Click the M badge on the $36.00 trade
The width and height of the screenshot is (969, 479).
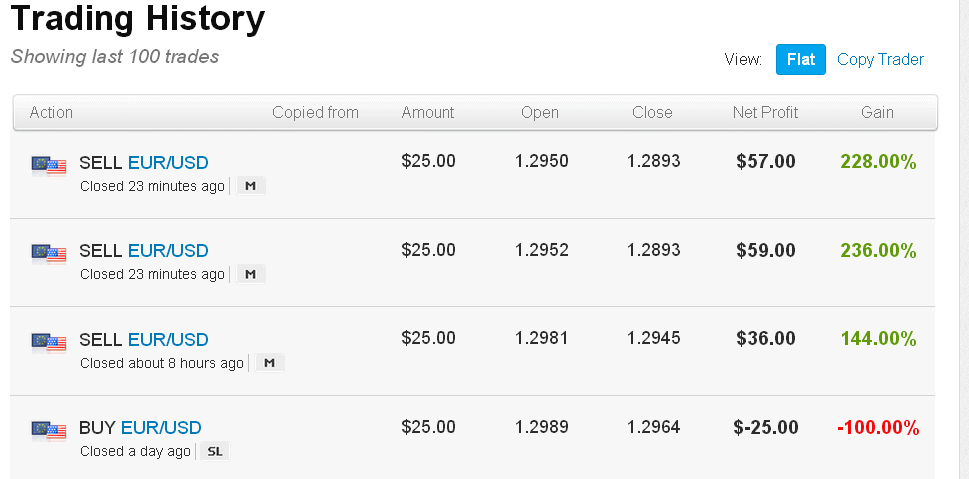[x=269, y=363]
